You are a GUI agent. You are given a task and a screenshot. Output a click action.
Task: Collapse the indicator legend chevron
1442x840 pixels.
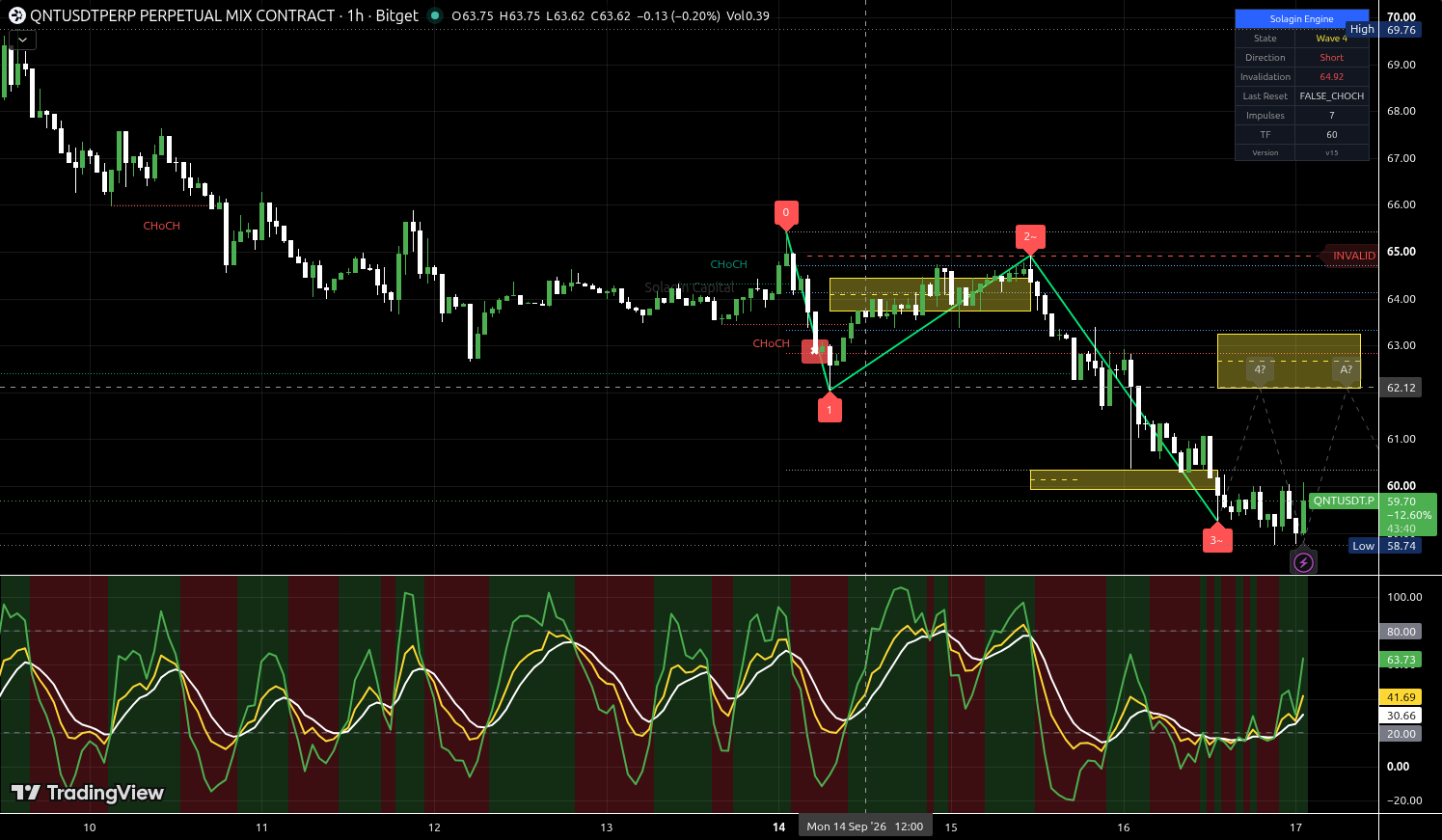22,40
